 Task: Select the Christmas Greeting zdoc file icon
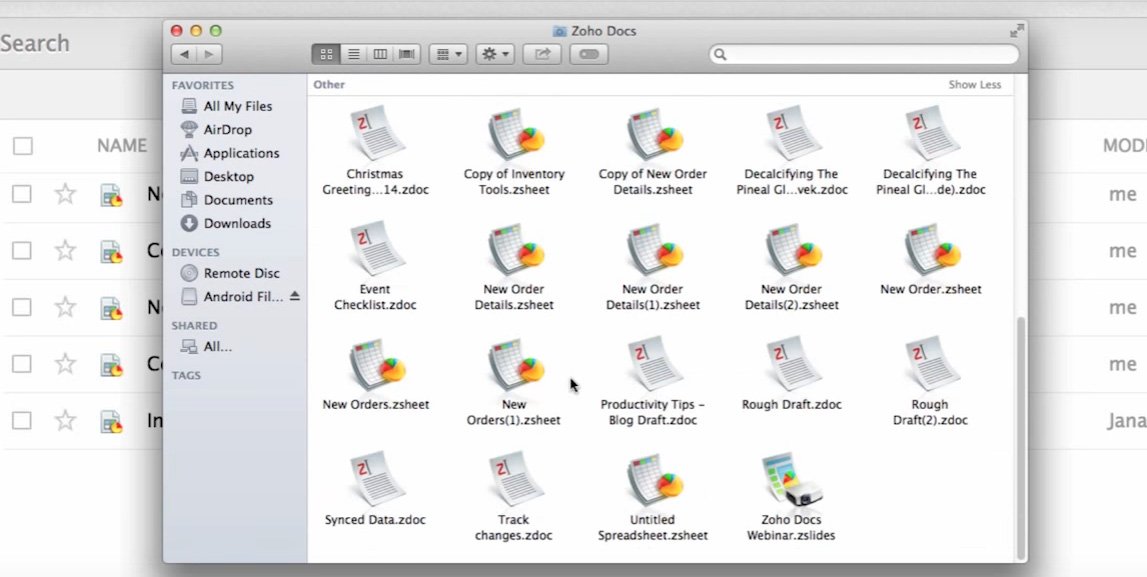click(376, 135)
